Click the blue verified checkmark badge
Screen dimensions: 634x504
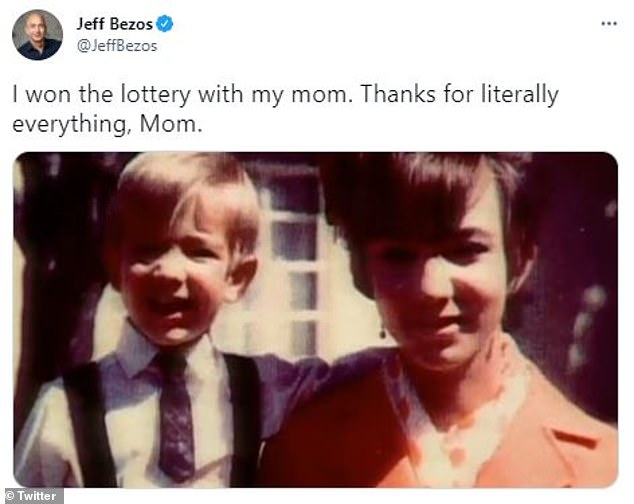coord(165,24)
